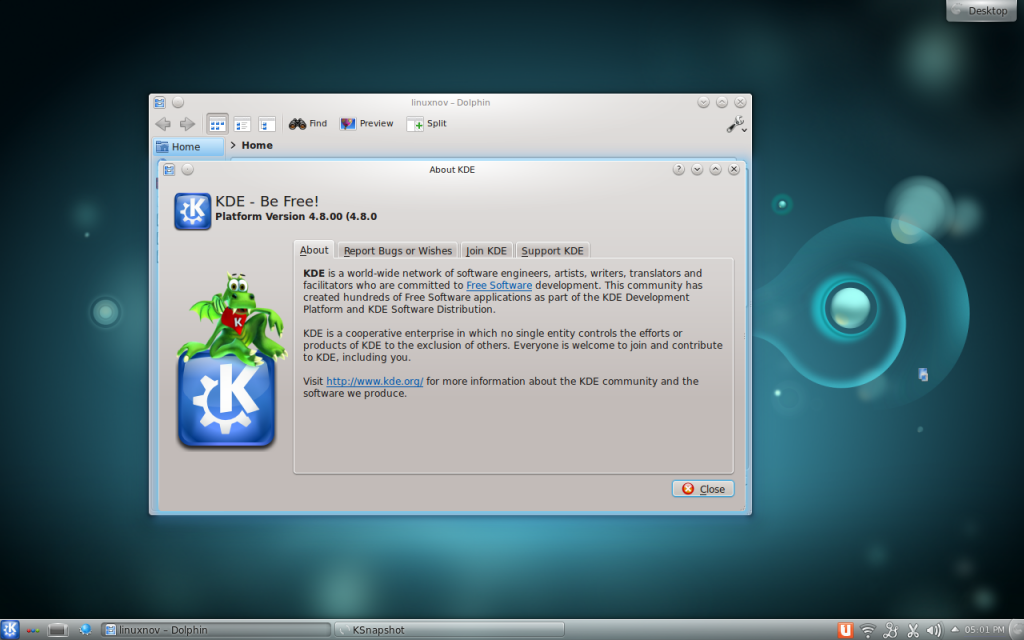The image size is (1024, 640).
Task: Go forward in Dolphin navigation
Action: pos(187,123)
